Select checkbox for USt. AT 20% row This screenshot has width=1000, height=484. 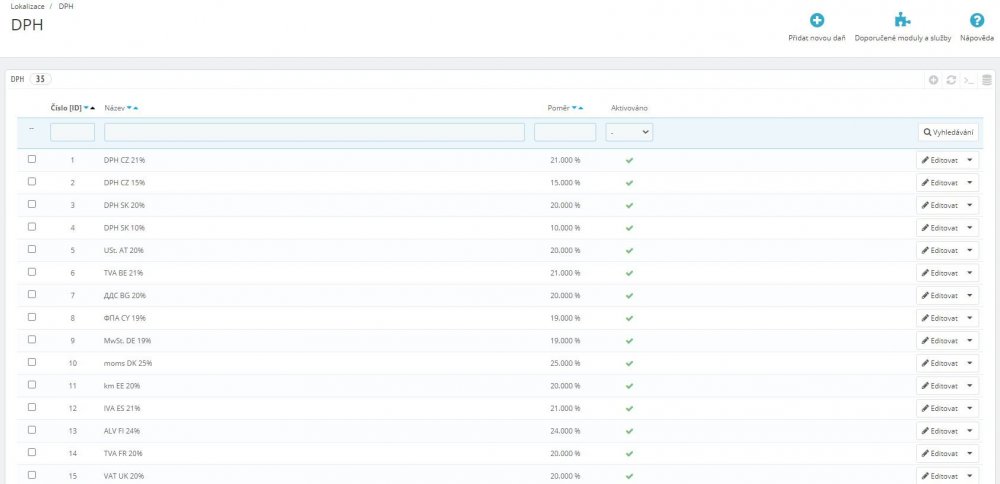(32, 249)
